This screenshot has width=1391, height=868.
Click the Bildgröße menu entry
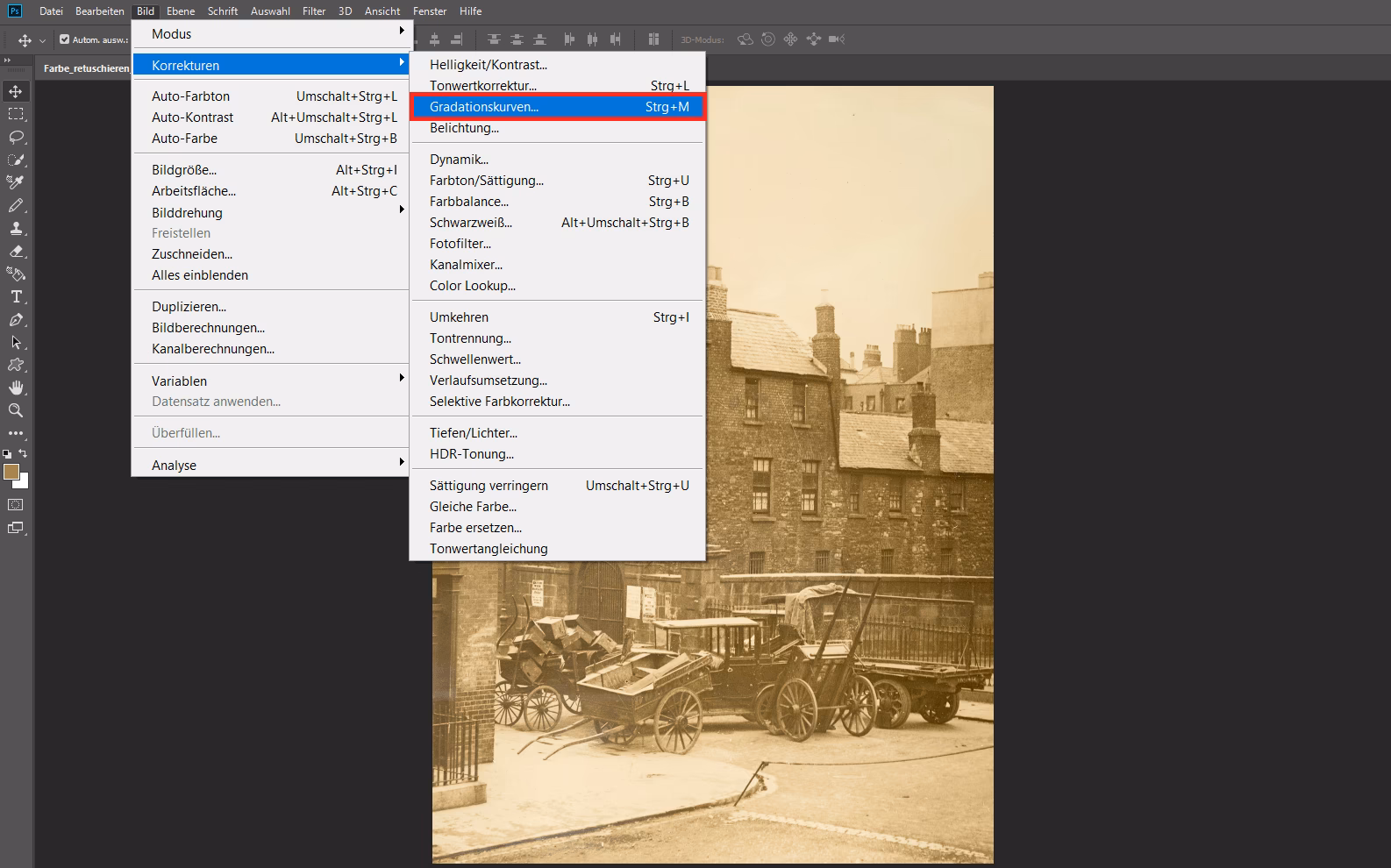pyautogui.click(x=183, y=170)
